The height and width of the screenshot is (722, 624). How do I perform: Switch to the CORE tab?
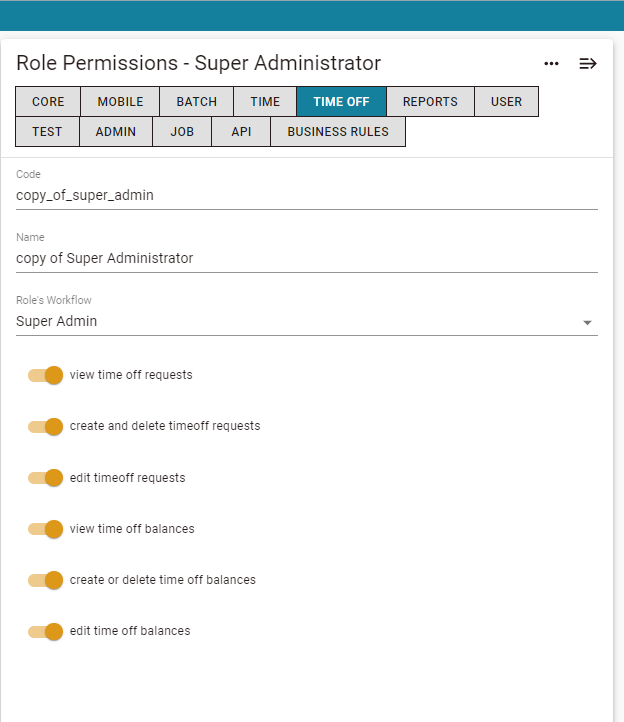pos(48,101)
